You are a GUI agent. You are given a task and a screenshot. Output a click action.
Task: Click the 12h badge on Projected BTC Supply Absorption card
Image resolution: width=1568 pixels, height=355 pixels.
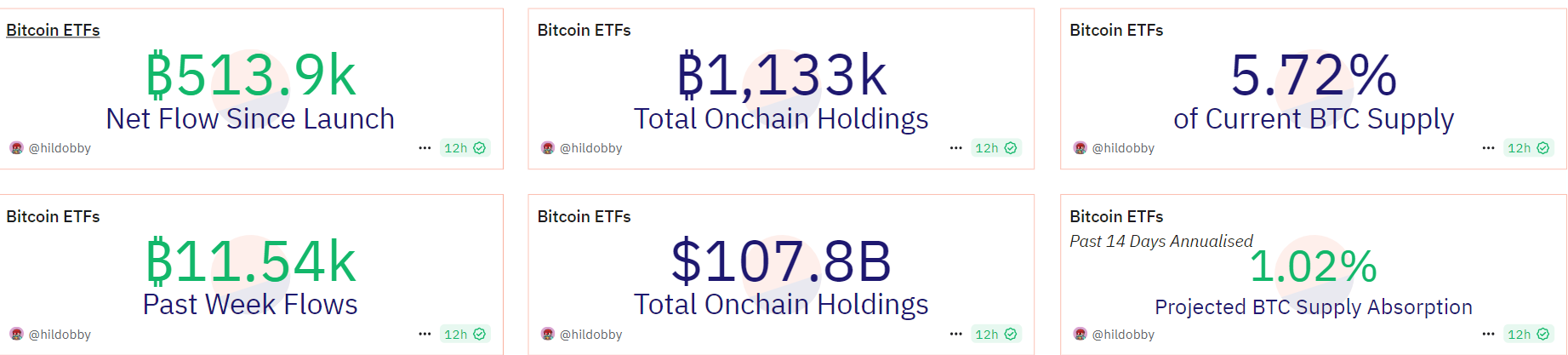click(1528, 335)
